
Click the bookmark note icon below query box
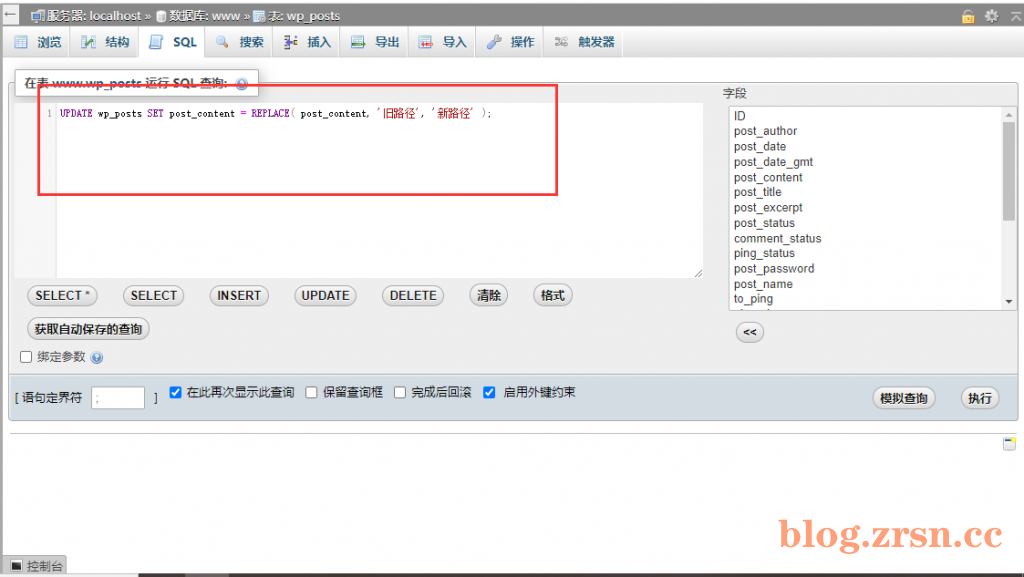point(1009,444)
